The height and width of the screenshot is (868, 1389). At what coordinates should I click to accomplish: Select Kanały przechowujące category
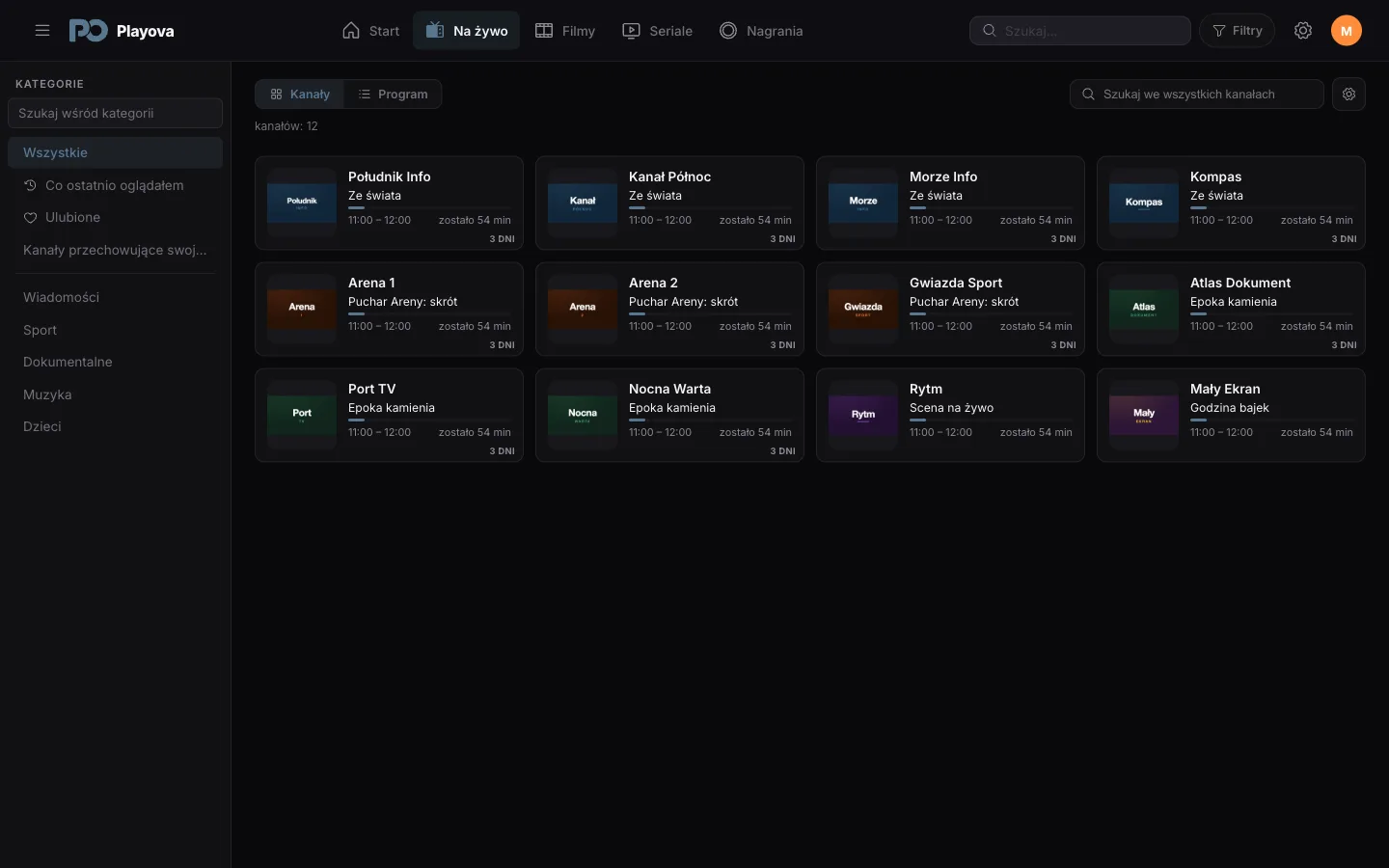click(x=115, y=250)
